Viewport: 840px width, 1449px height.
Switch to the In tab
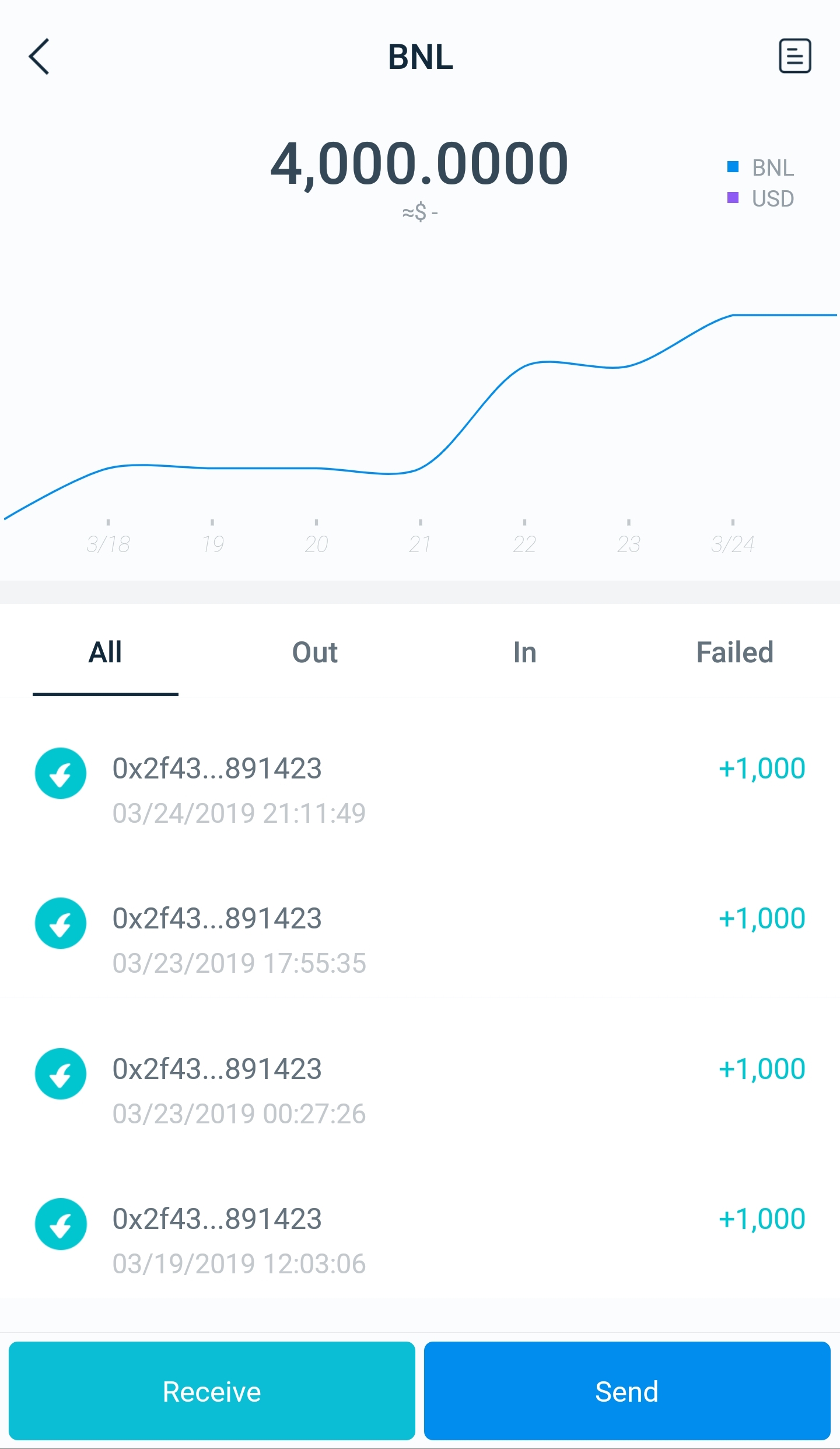pos(525,652)
